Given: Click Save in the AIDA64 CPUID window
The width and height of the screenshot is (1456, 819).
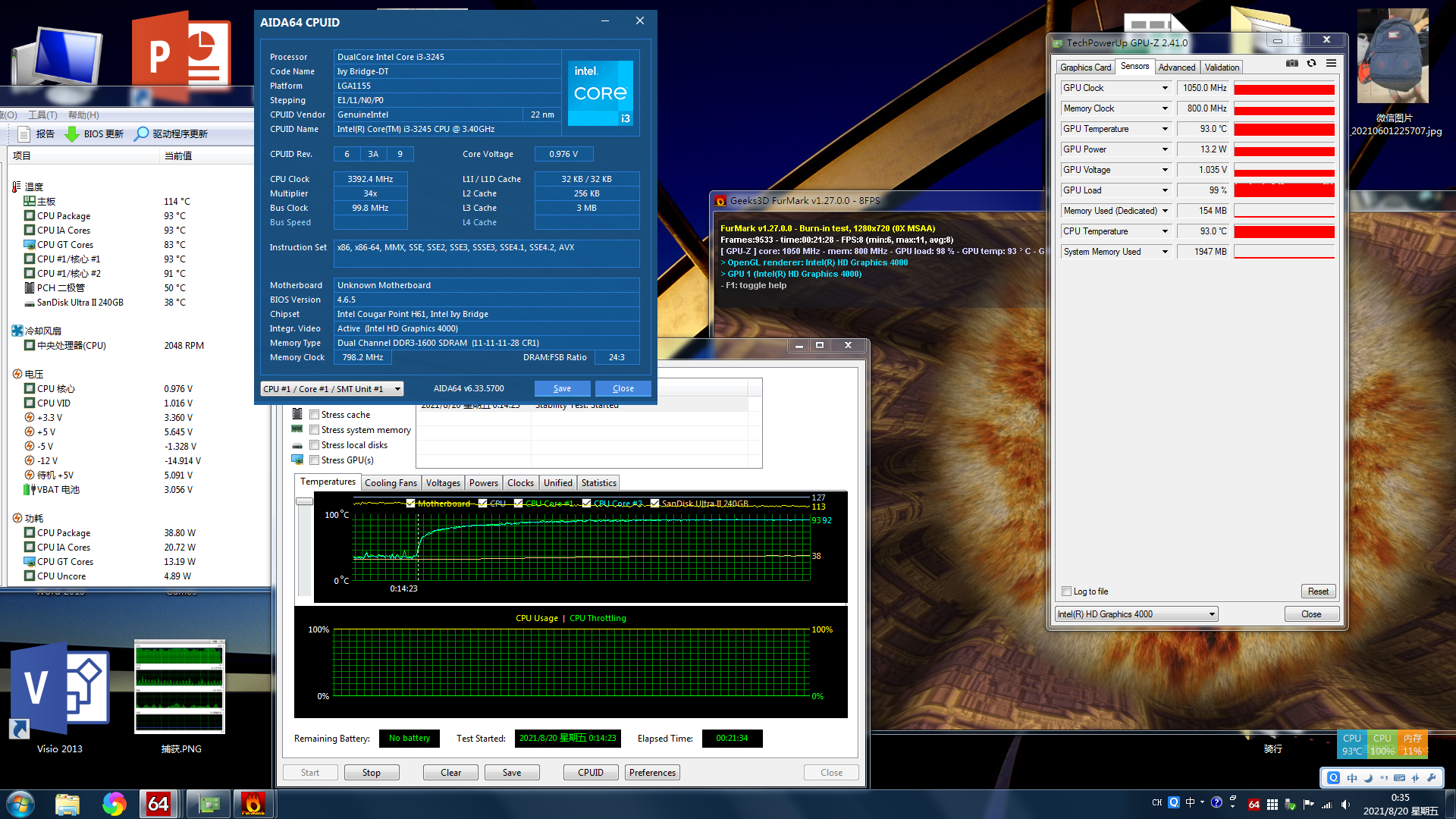Looking at the screenshot, I should 562,388.
